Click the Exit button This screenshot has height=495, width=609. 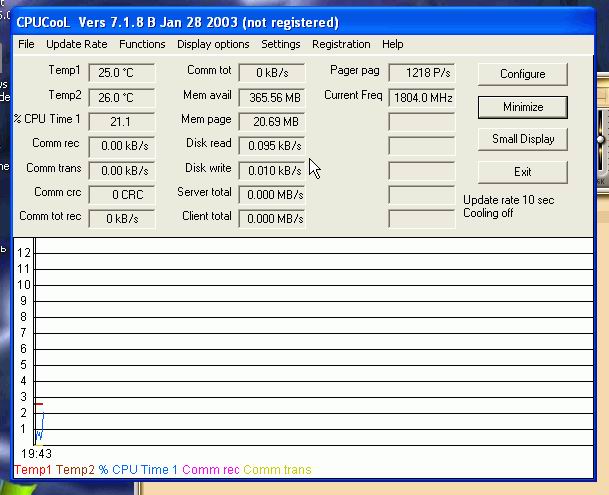coord(522,172)
